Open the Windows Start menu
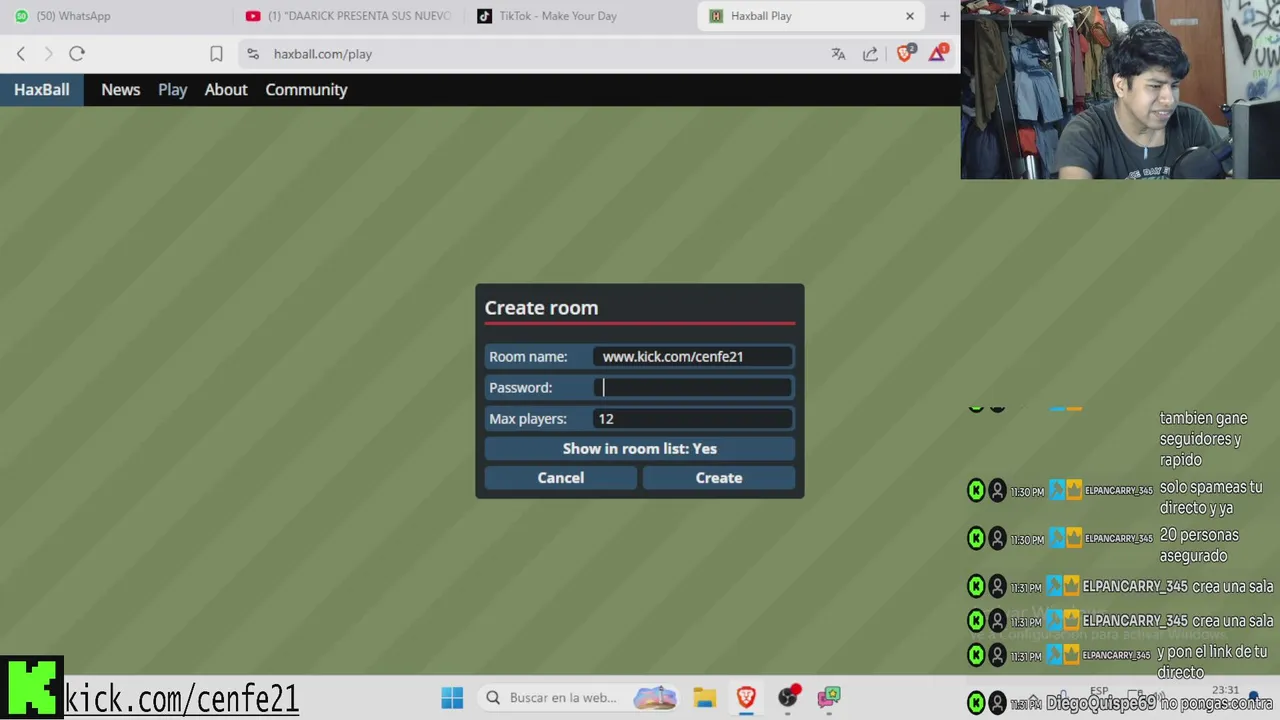 click(x=452, y=698)
